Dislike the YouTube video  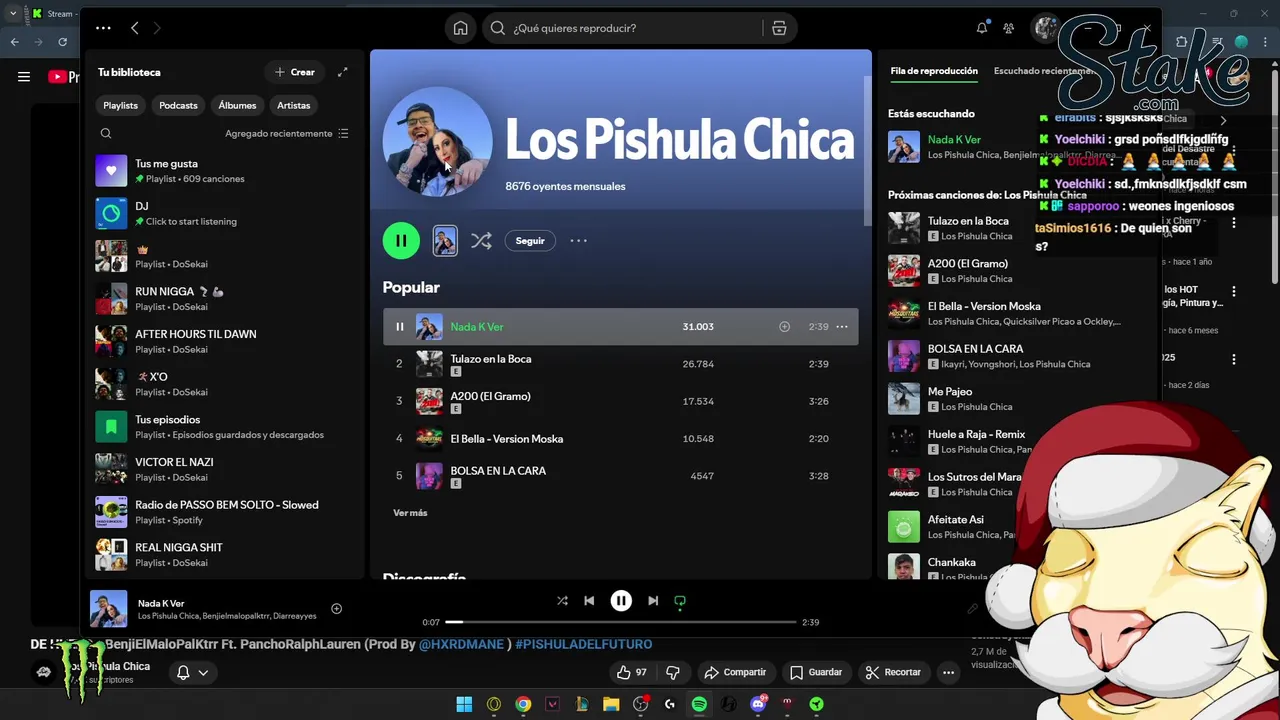point(673,672)
